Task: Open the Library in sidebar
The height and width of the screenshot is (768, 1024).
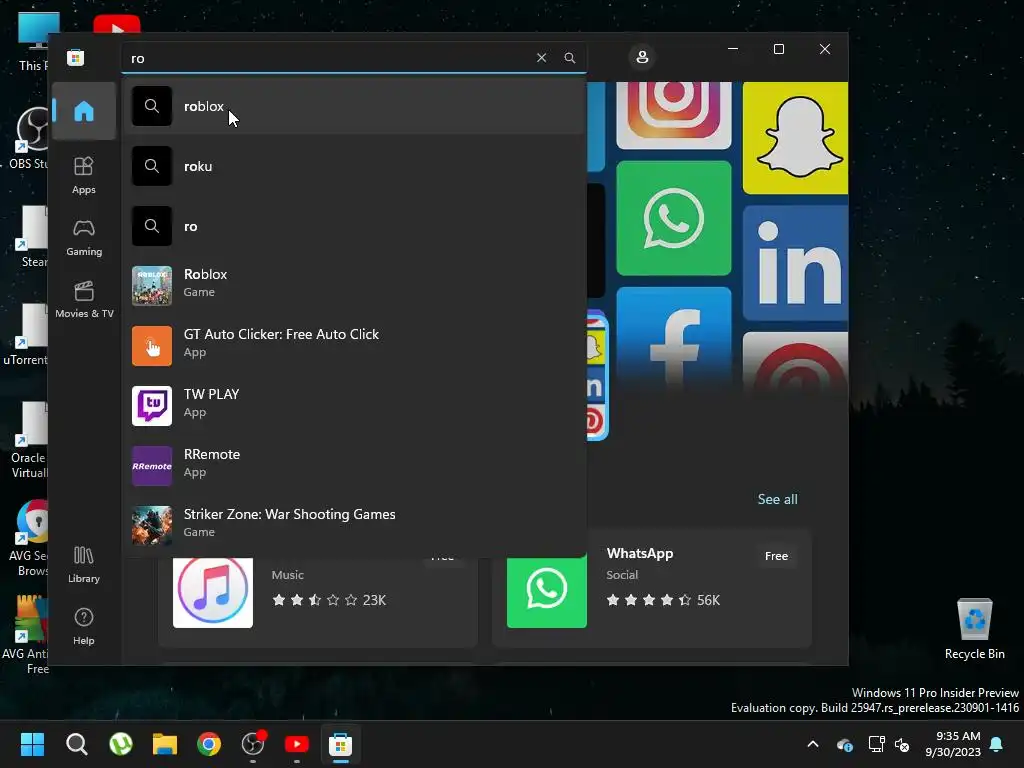Action: tap(84, 564)
